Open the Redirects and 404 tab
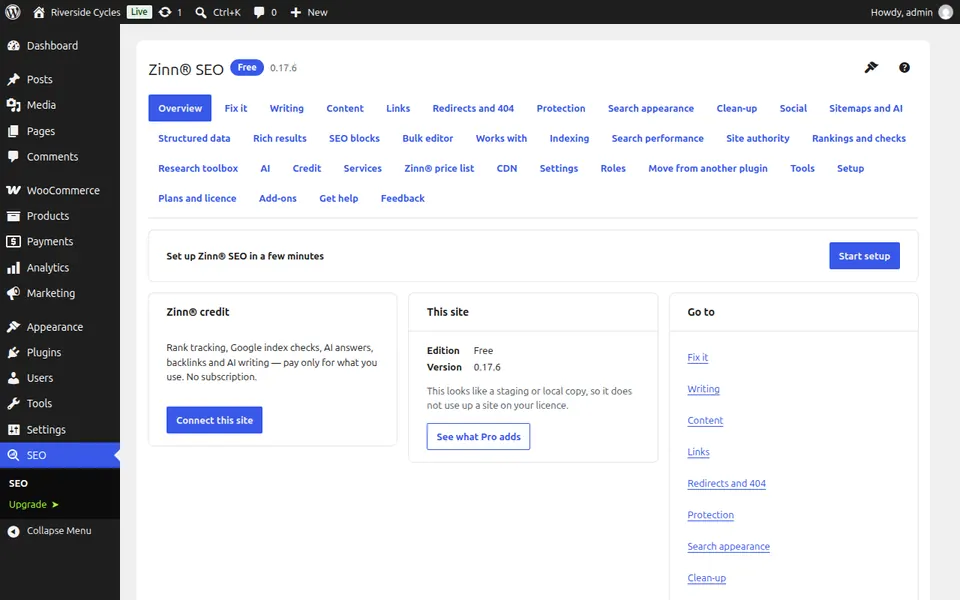The height and width of the screenshot is (600, 960). coord(473,108)
